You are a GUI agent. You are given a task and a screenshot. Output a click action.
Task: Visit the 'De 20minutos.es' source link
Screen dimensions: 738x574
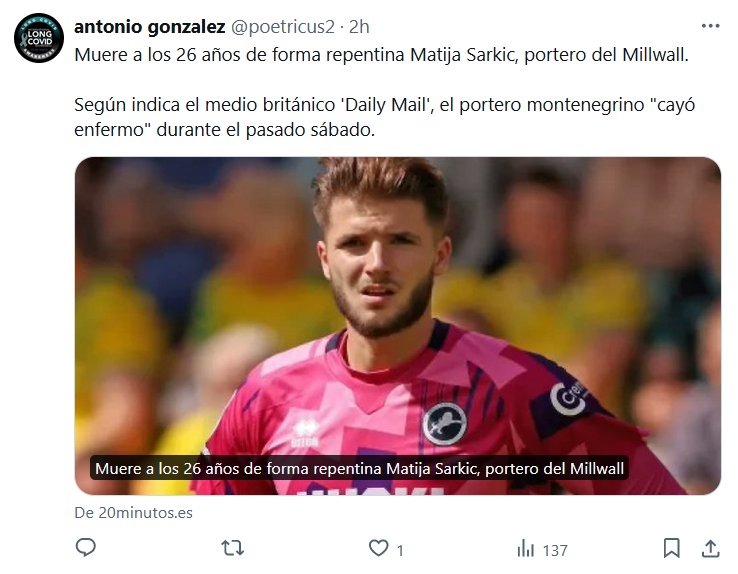point(133,512)
